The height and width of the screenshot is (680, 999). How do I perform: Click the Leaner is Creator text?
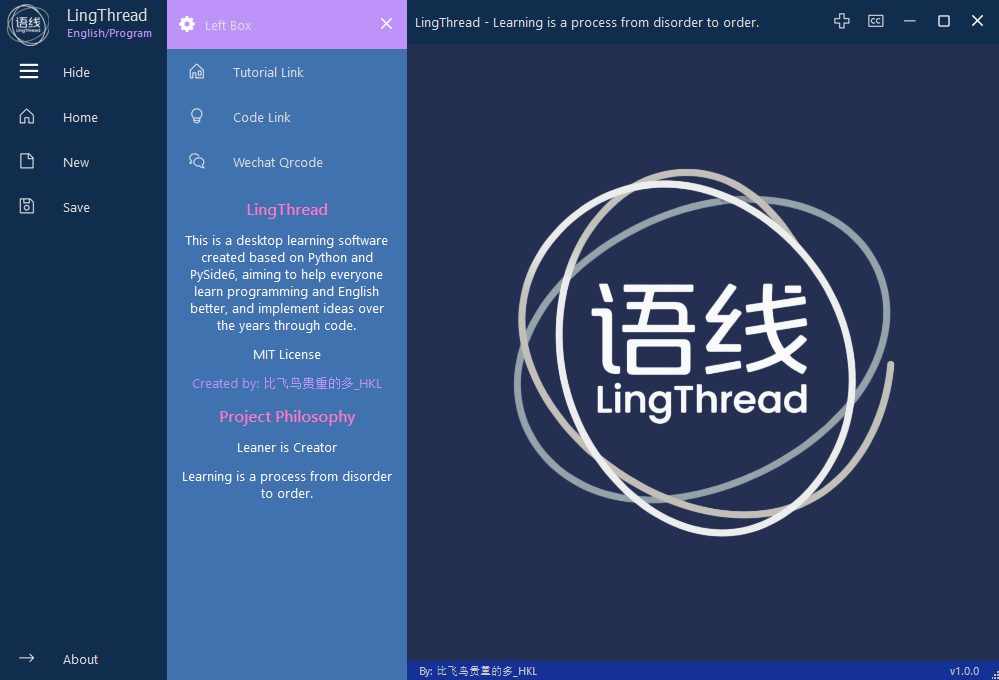tap(287, 447)
